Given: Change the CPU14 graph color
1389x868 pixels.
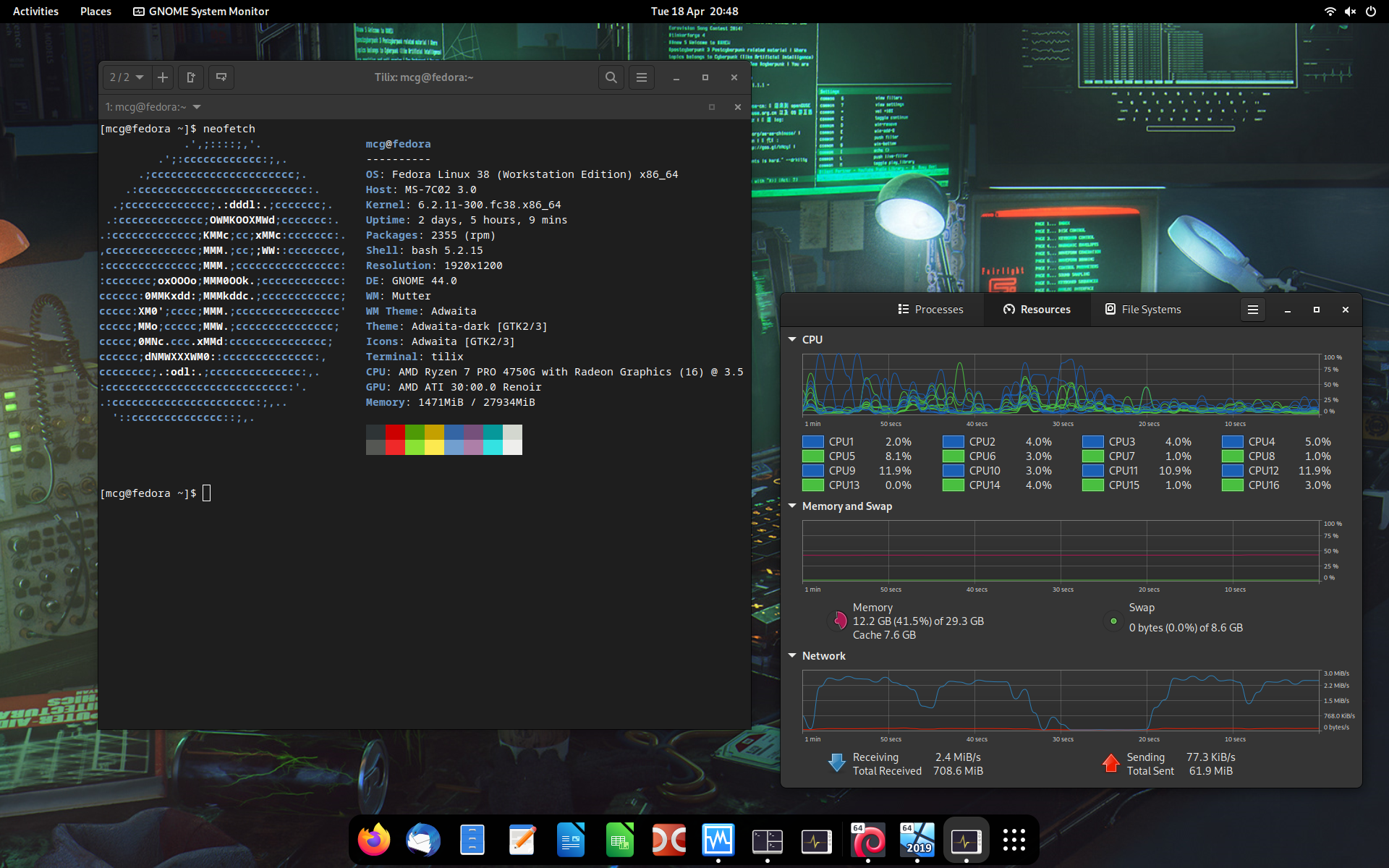Looking at the screenshot, I should coord(953,485).
